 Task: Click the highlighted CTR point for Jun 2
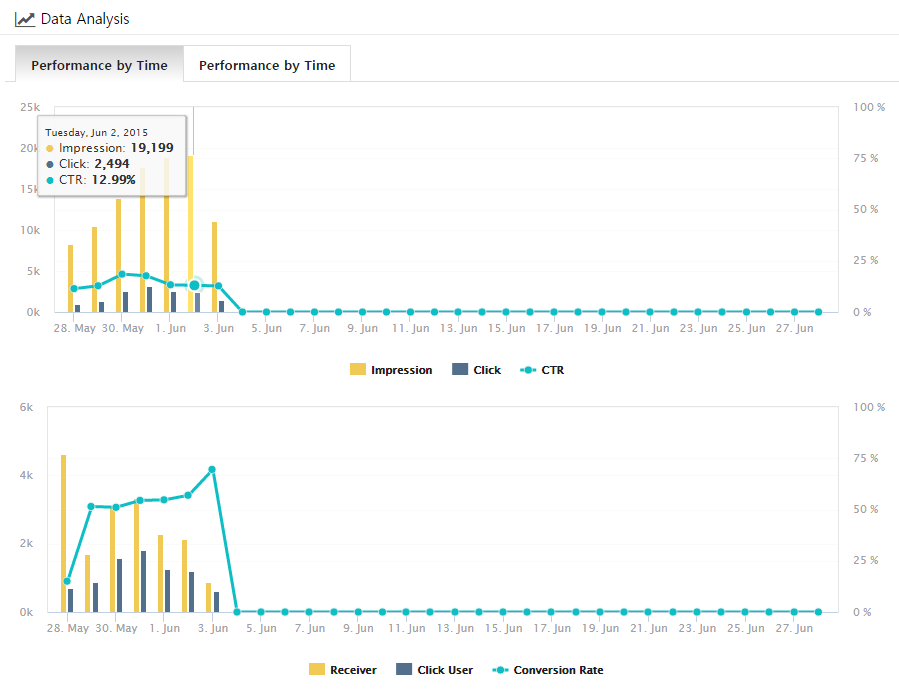(194, 285)
